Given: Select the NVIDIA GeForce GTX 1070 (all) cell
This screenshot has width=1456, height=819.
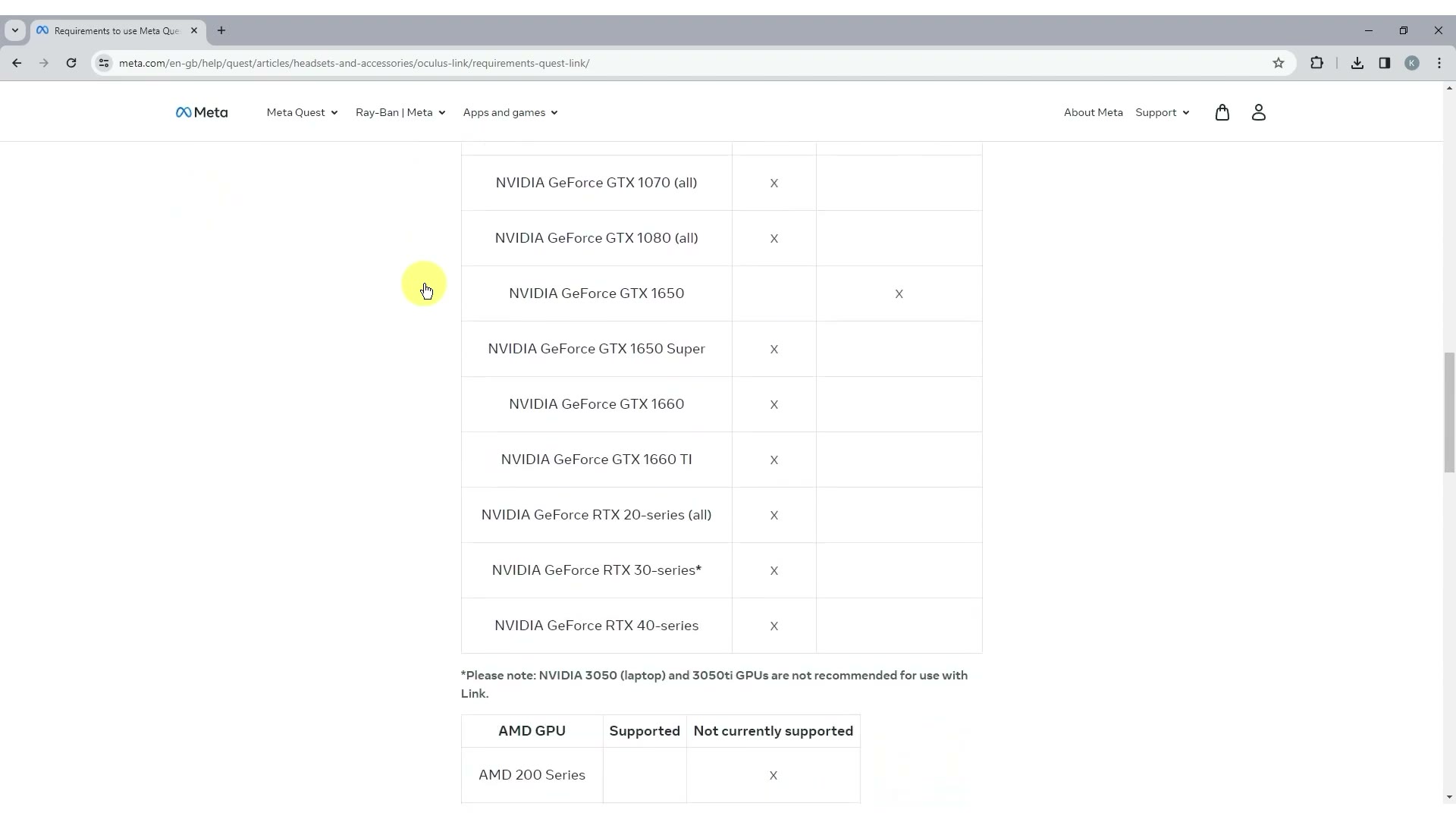Looking at the screenshot, I should (597, 183).
